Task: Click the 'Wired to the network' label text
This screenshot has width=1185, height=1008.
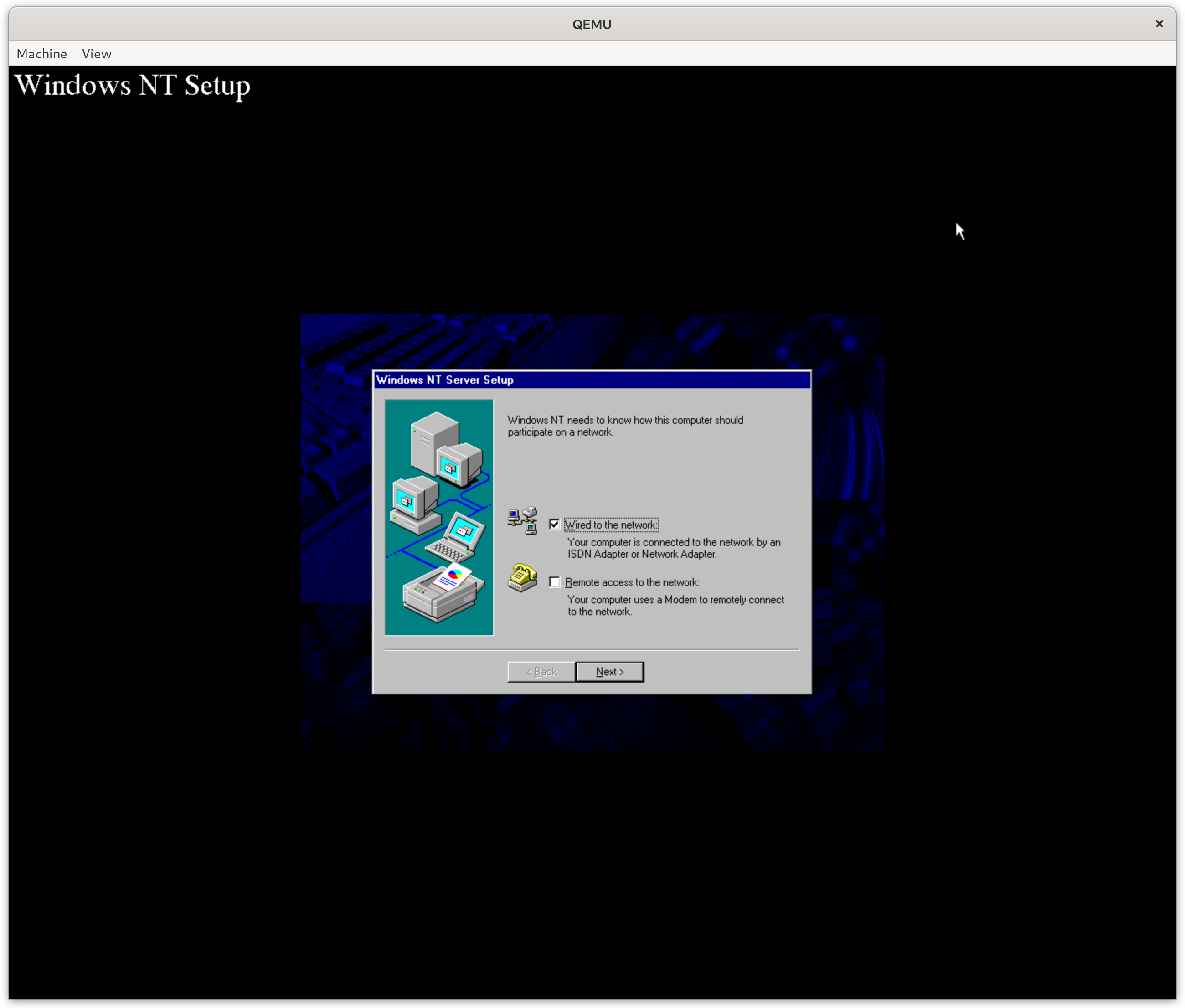Action: pyautogui.click(x=611, y=525)
